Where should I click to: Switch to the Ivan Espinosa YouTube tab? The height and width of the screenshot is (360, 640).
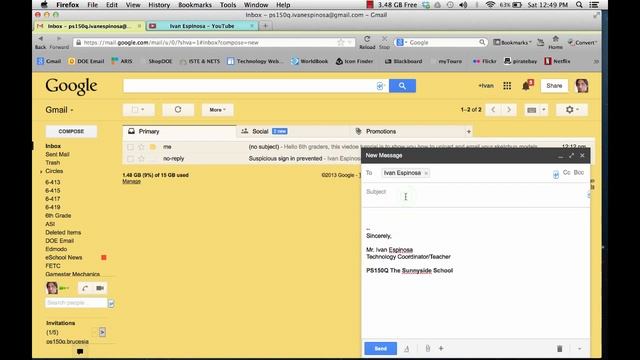coord(202,26)
